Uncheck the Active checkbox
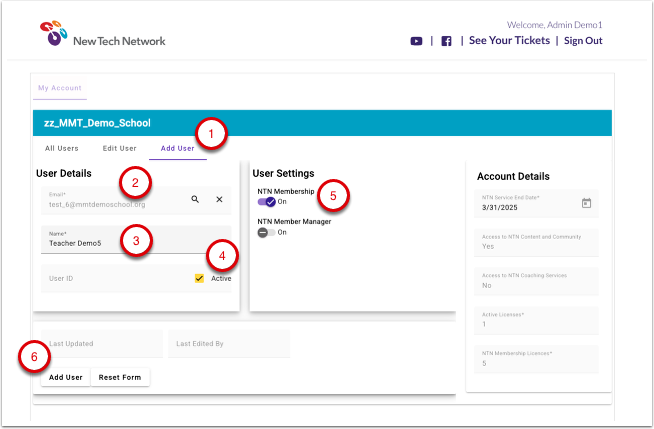 pos(200,278)
